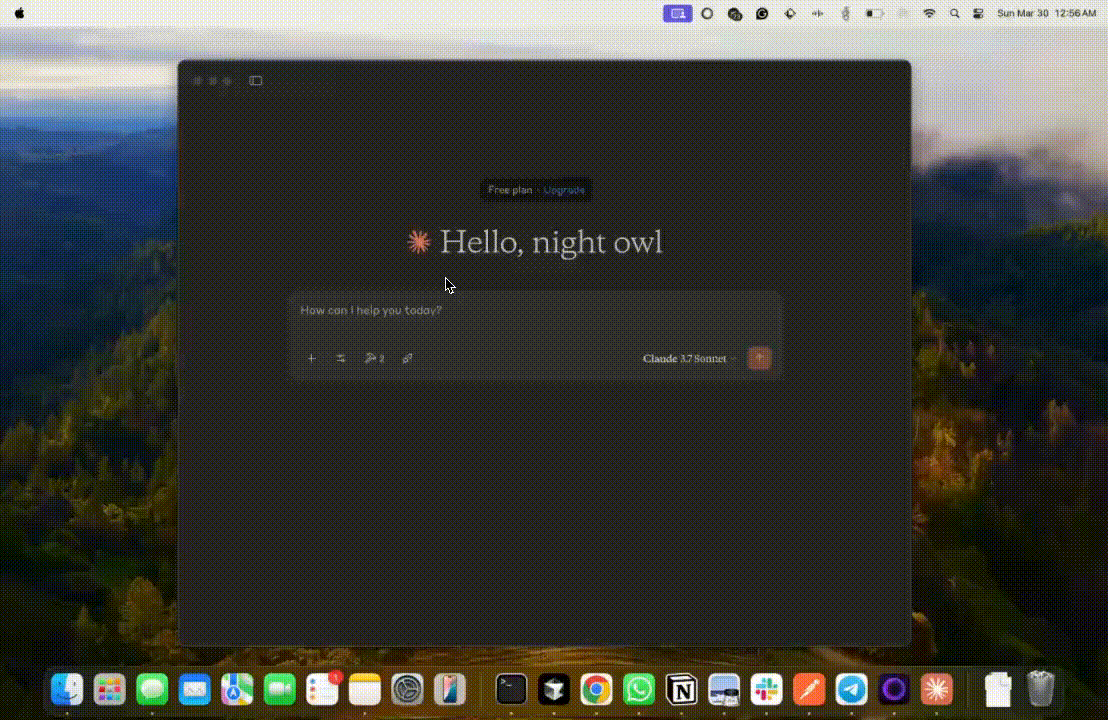The image size is (1108, 720).
Task: Open Maps from the Dock
Action: tap(237, 689)
